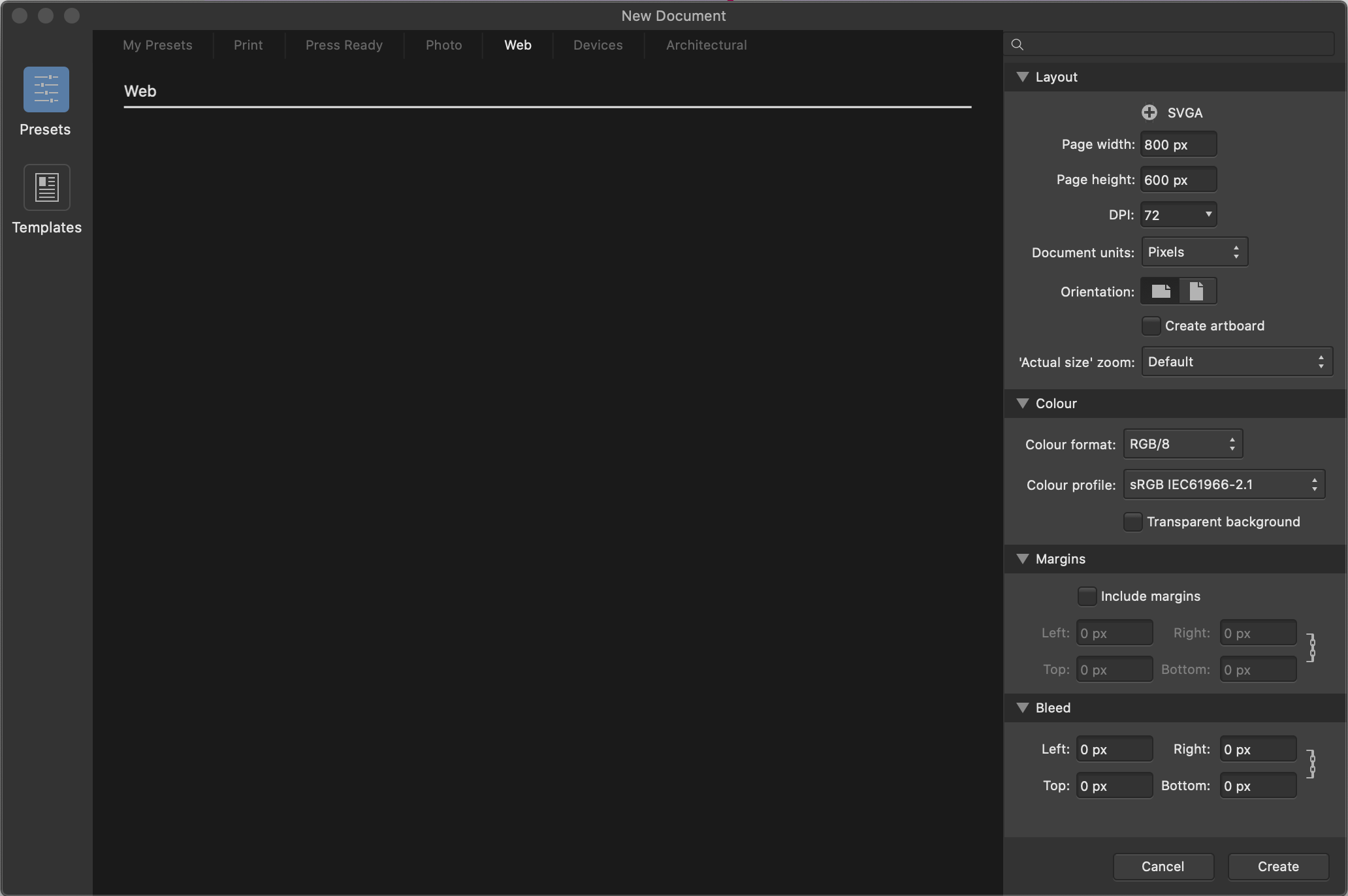Collapse the Margins section triangle
Screen dimensions: 1348x896
click(1023, 559)
